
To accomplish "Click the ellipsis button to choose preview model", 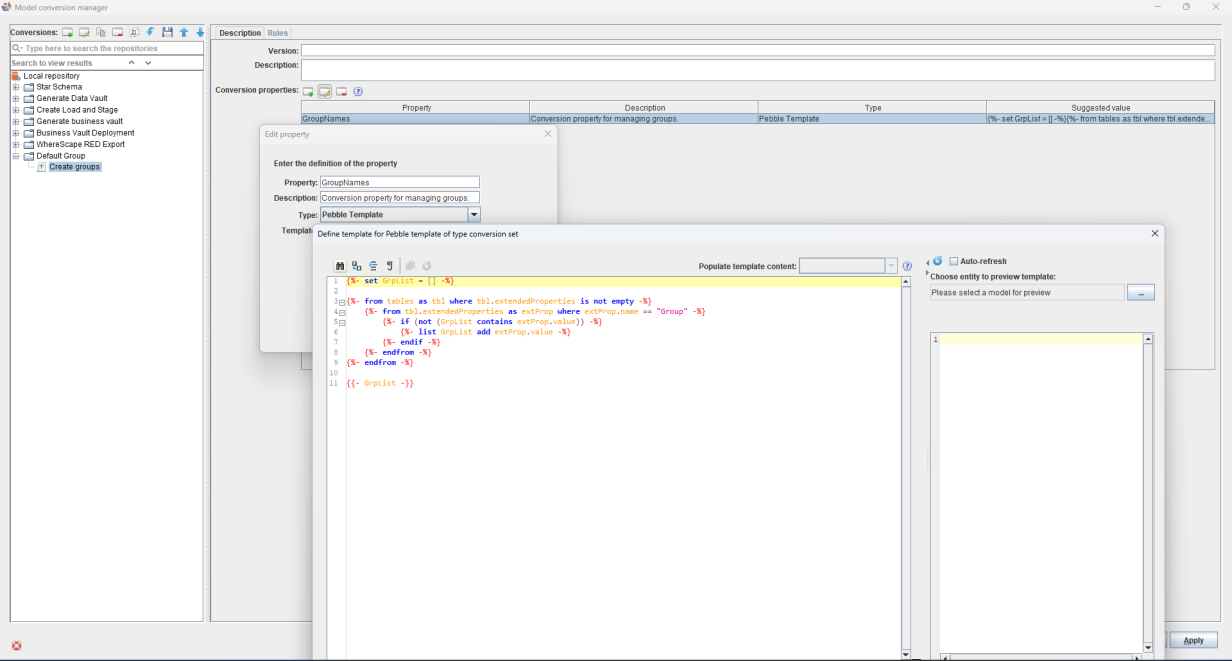I will pyautogui.click(x=1141, y=293).
